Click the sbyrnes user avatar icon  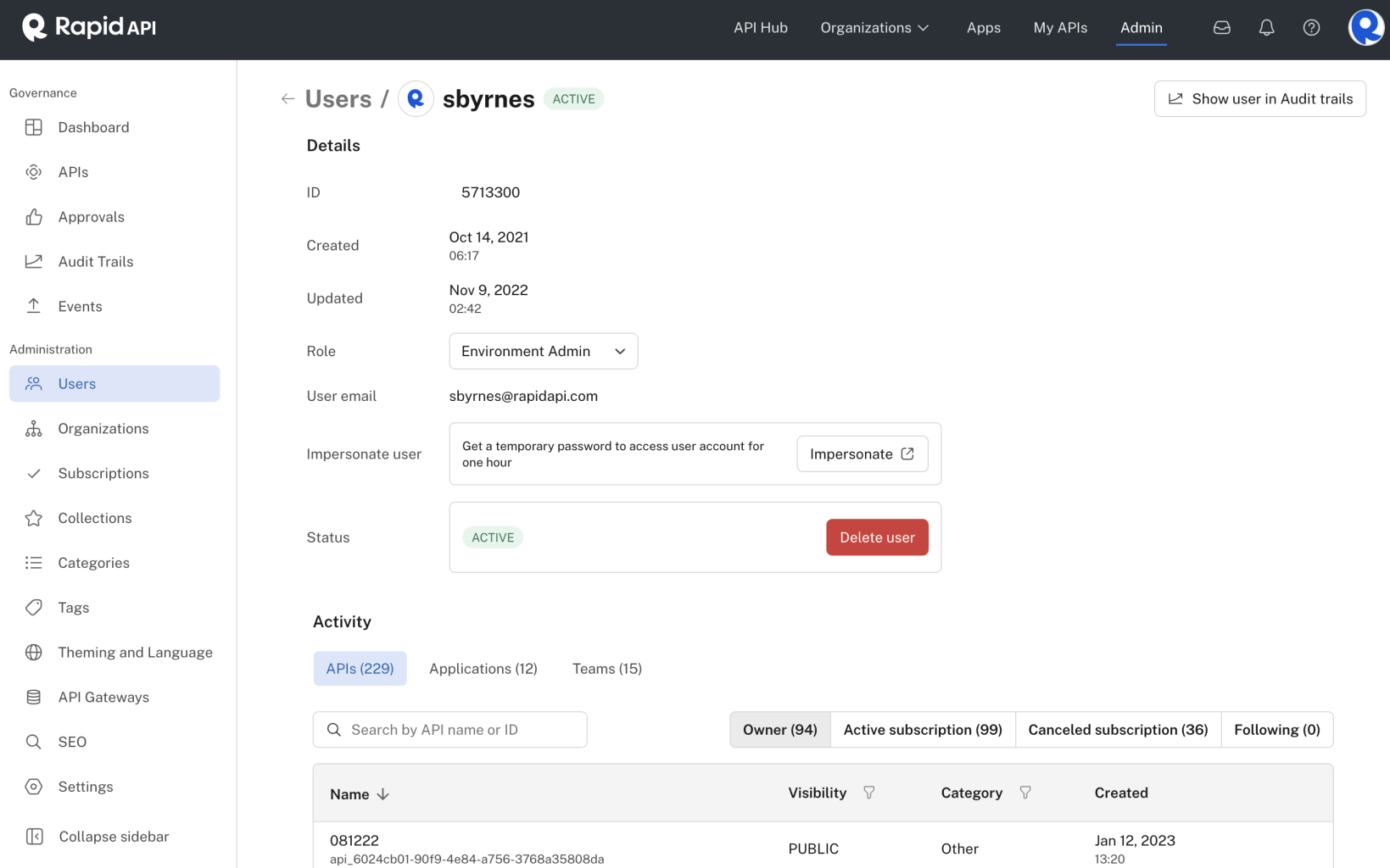coord(416,99)
